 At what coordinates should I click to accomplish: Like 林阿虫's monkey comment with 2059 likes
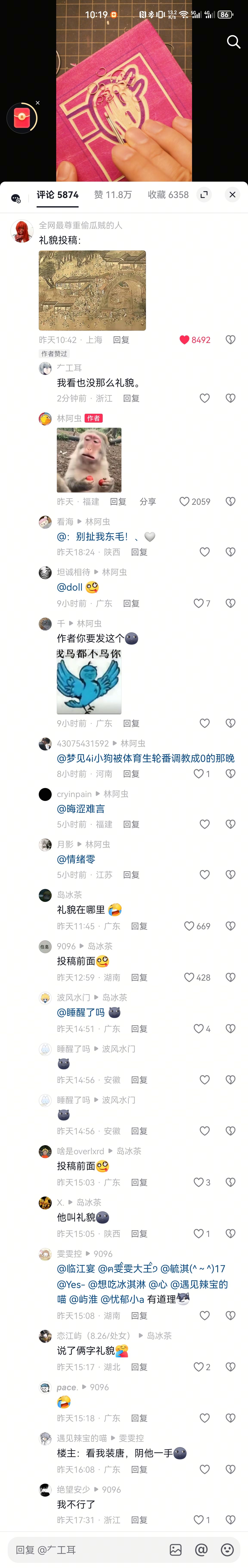click(195, 502)
